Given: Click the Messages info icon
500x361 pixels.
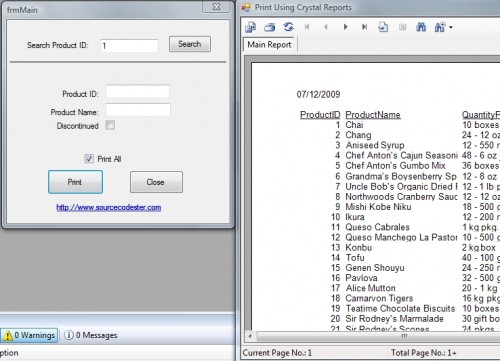Looking at the screenshot, I should point(69,335).
